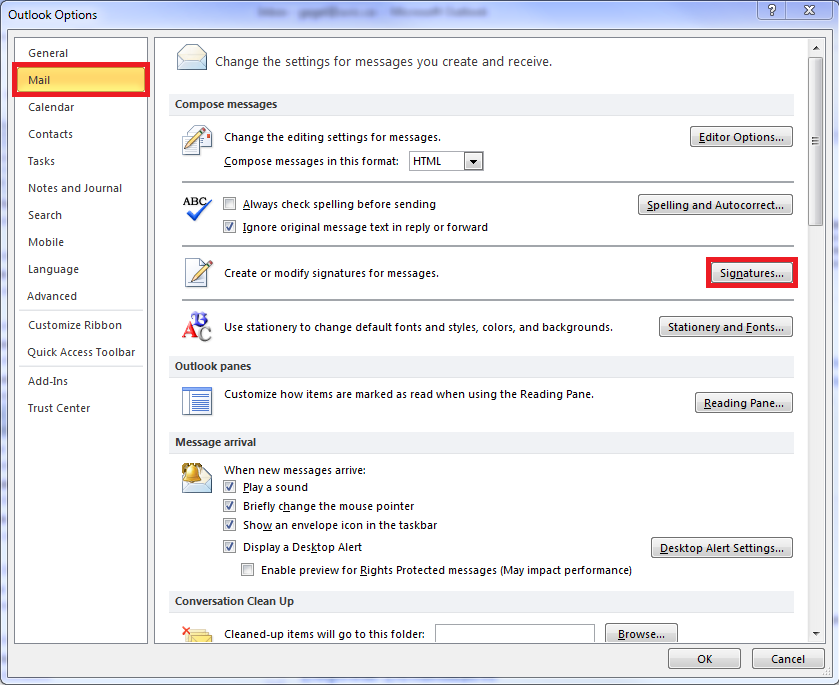Close the Outlook Options dialog
This screenshot has width=839, height=685.
810,10
